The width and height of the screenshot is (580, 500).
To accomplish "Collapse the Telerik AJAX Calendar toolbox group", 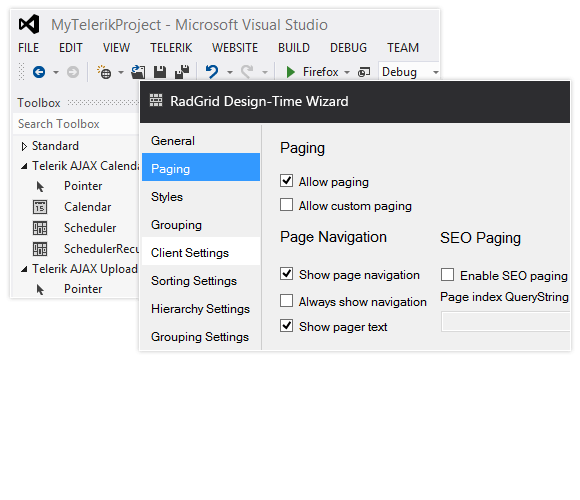I will 24,166.
